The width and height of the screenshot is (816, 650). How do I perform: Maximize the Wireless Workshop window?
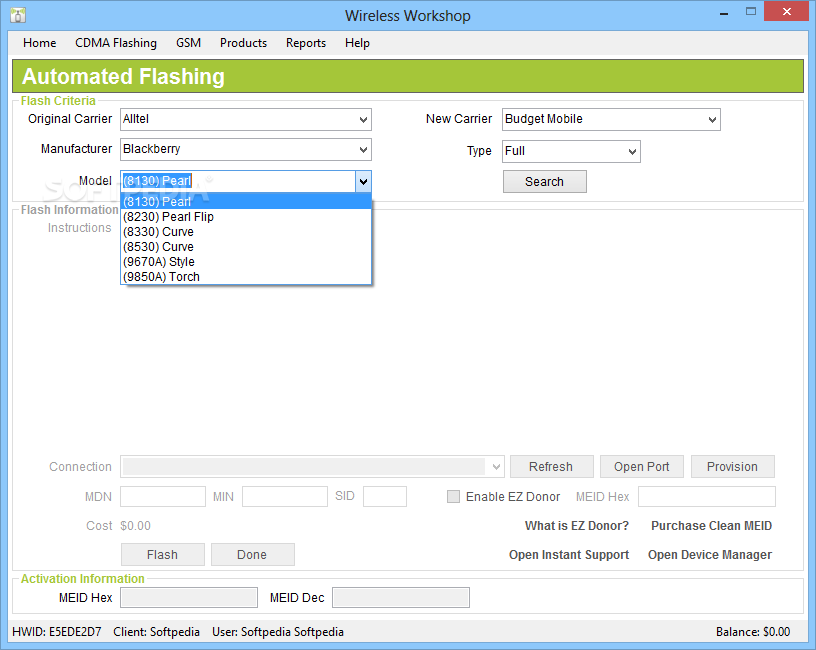[x=750, y=11]
